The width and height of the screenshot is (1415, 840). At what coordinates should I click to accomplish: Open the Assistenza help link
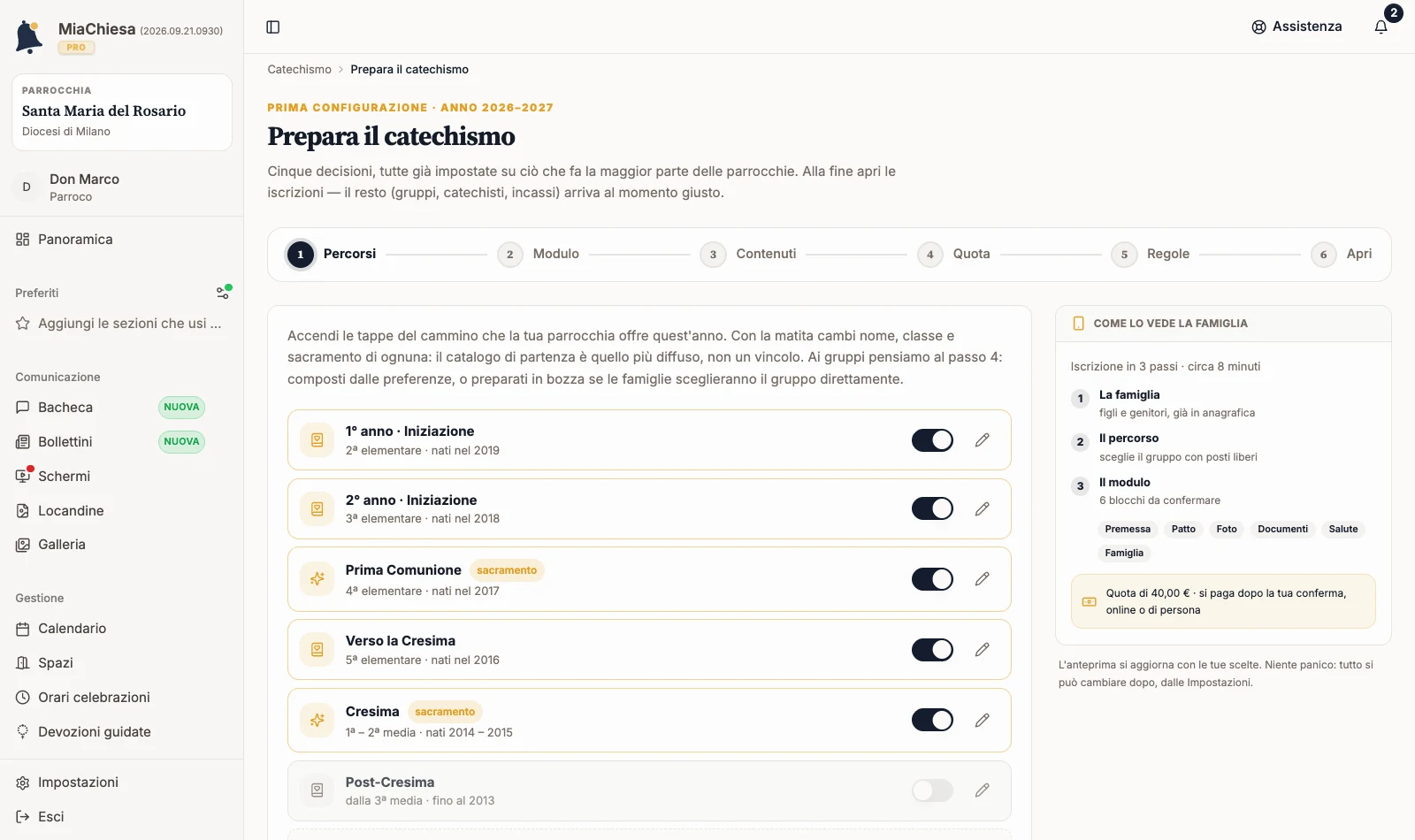[1296, 27]
